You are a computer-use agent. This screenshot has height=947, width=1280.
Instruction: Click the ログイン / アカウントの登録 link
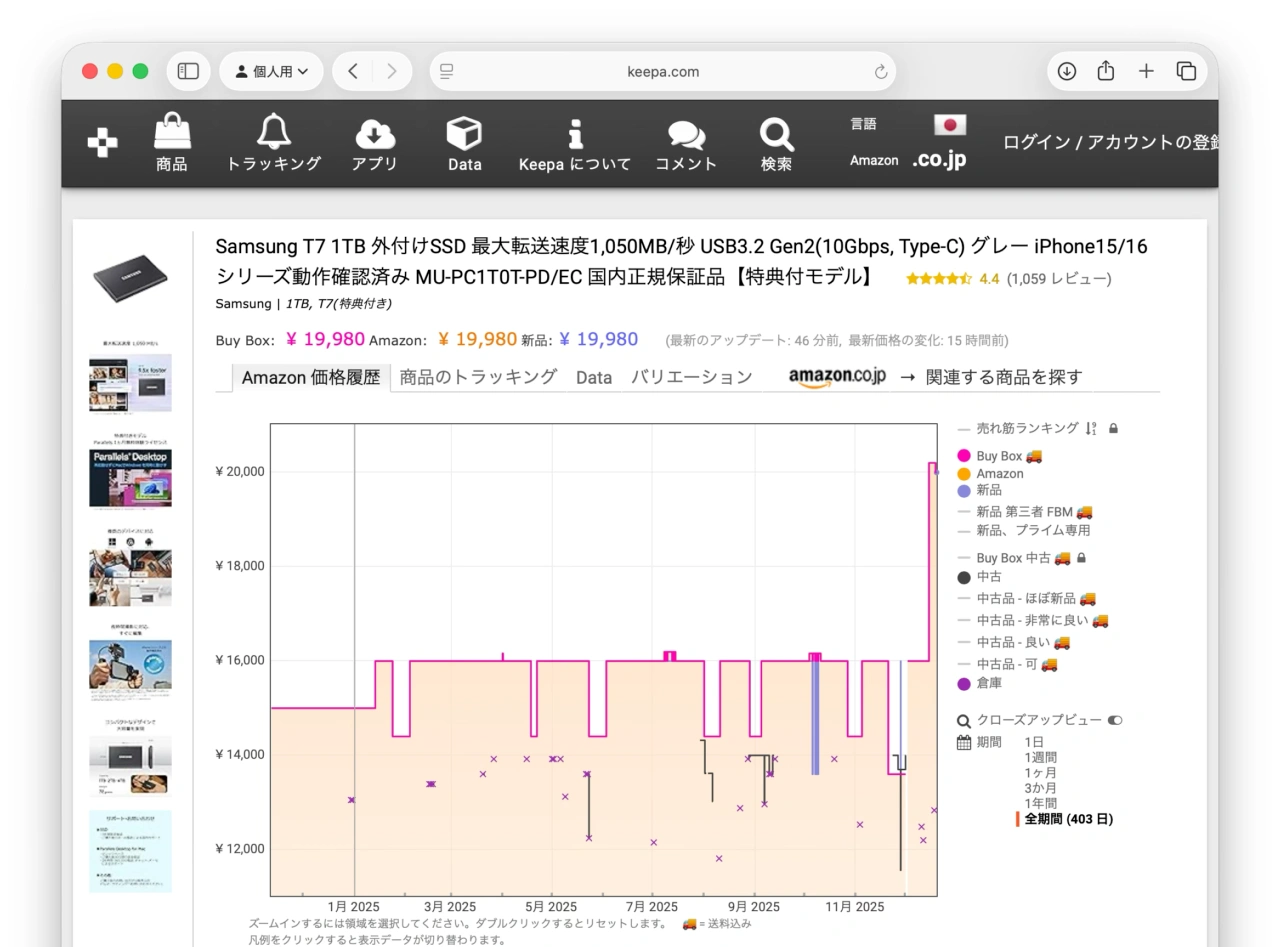tap(1110, 142)
